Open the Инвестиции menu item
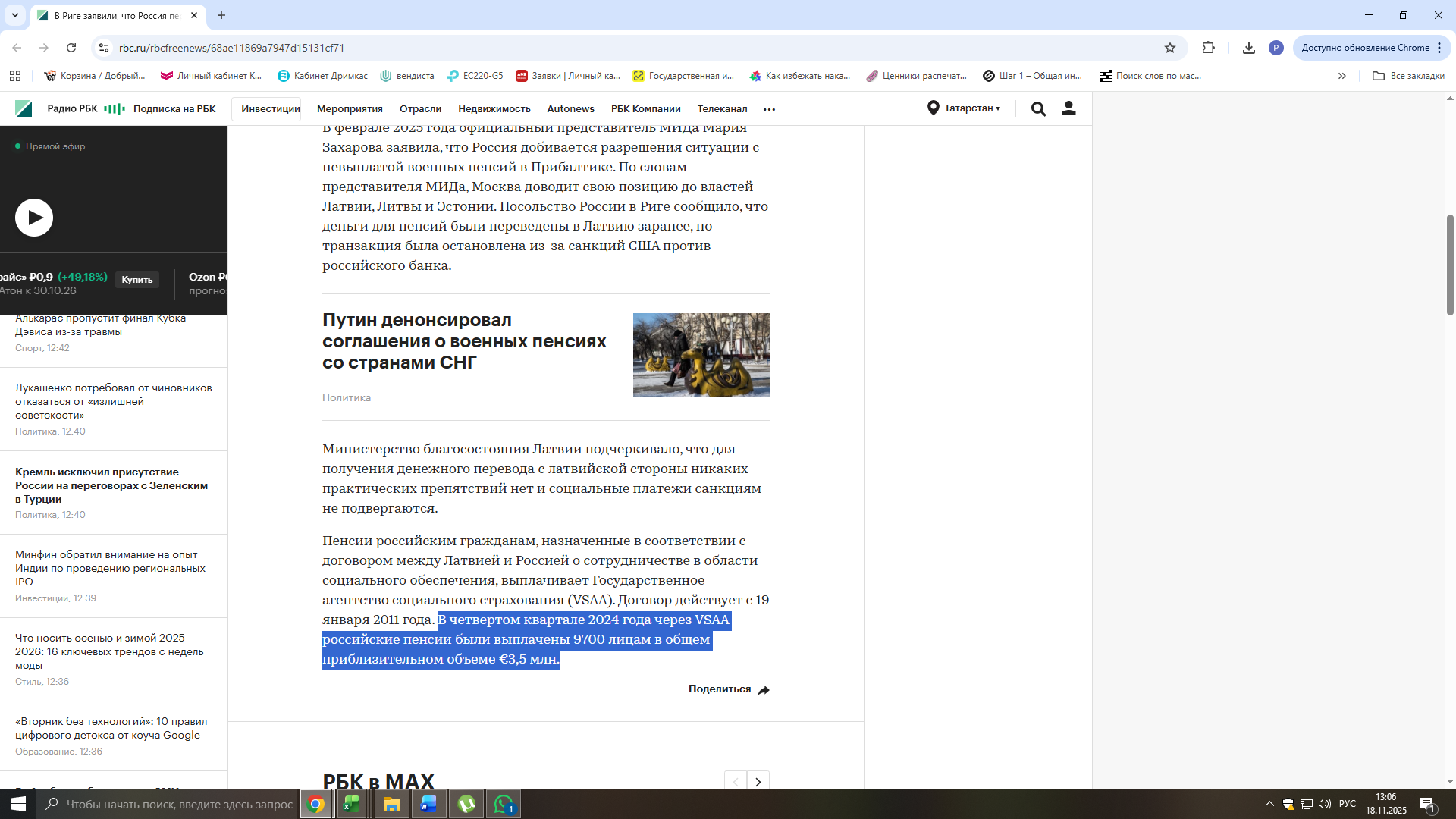This screenshot has height=819, width=1456. tap(270, 109)
